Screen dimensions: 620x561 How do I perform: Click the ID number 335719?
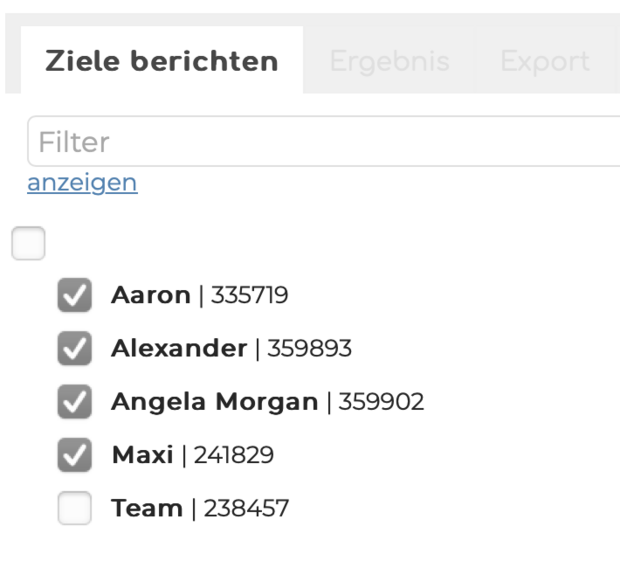pyautogui.click(x=249, y=295)
